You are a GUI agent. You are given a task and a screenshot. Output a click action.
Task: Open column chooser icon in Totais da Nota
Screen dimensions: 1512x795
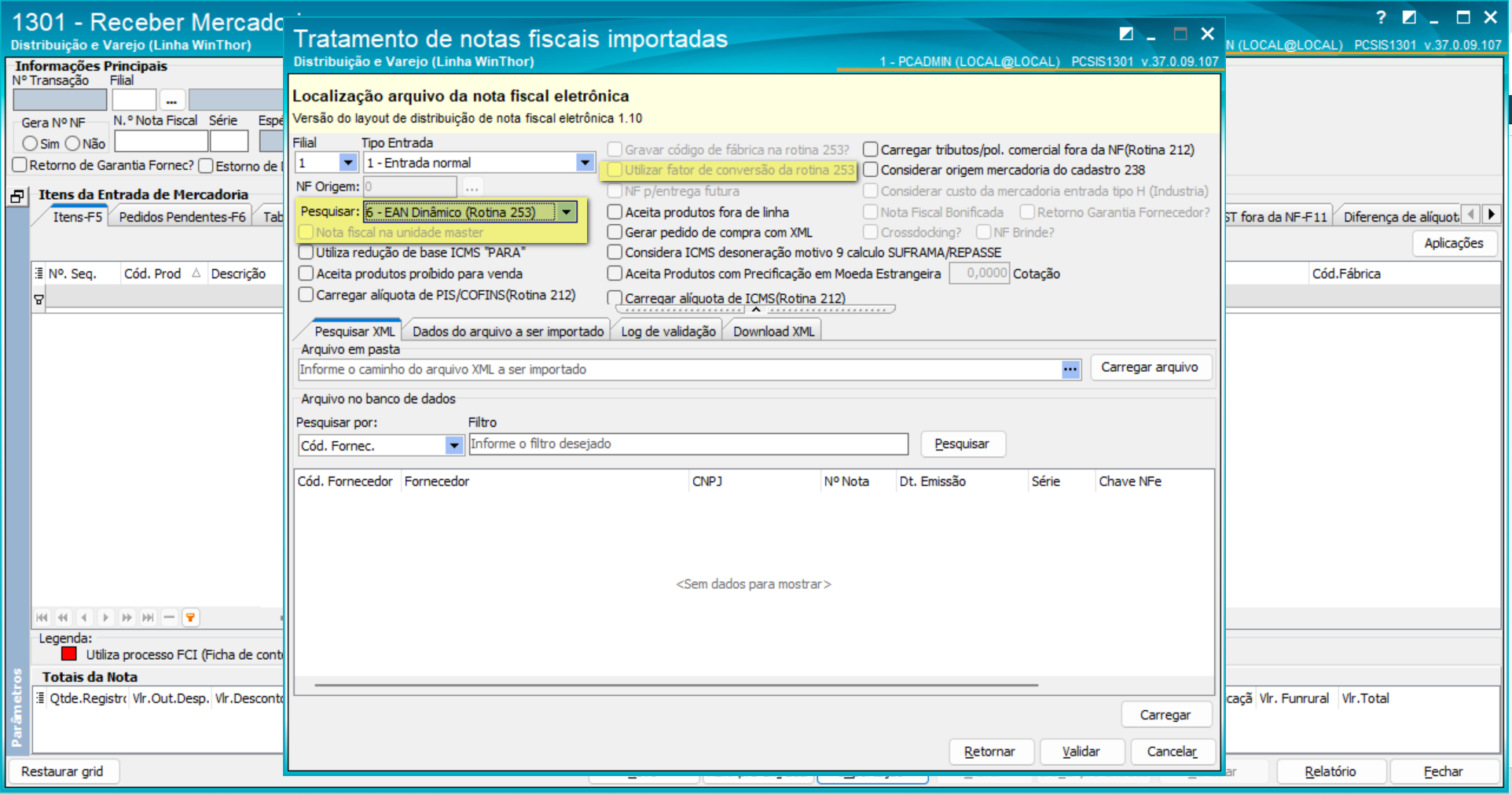[40, 698]
